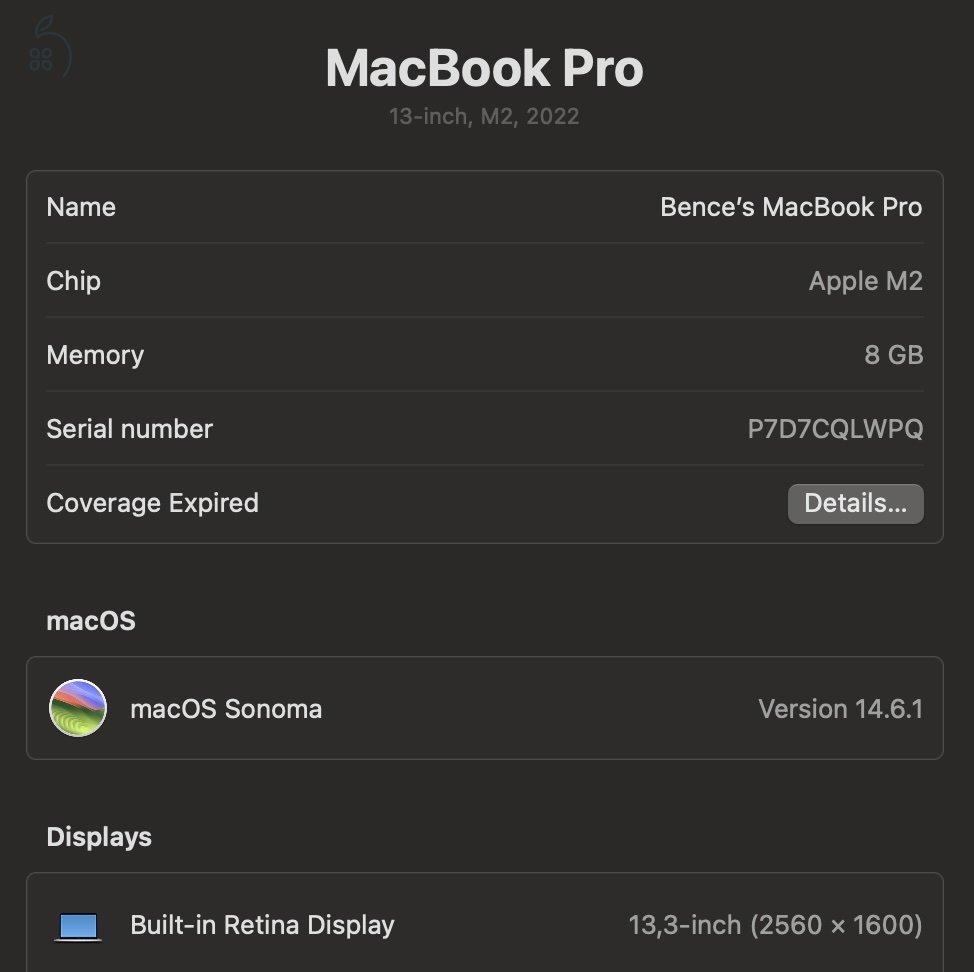Select the Chip row label
Image resolution: width=974 pixels, height=972 pixels.
tap(73, 281)
